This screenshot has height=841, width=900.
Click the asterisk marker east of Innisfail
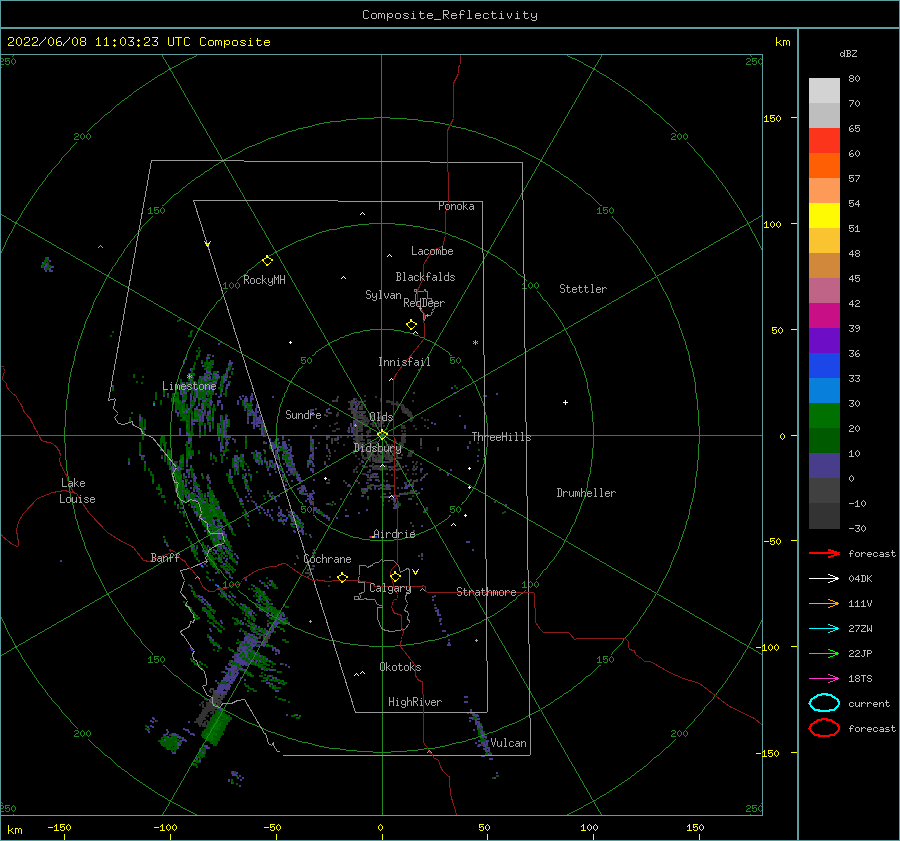tap(475, 343)
